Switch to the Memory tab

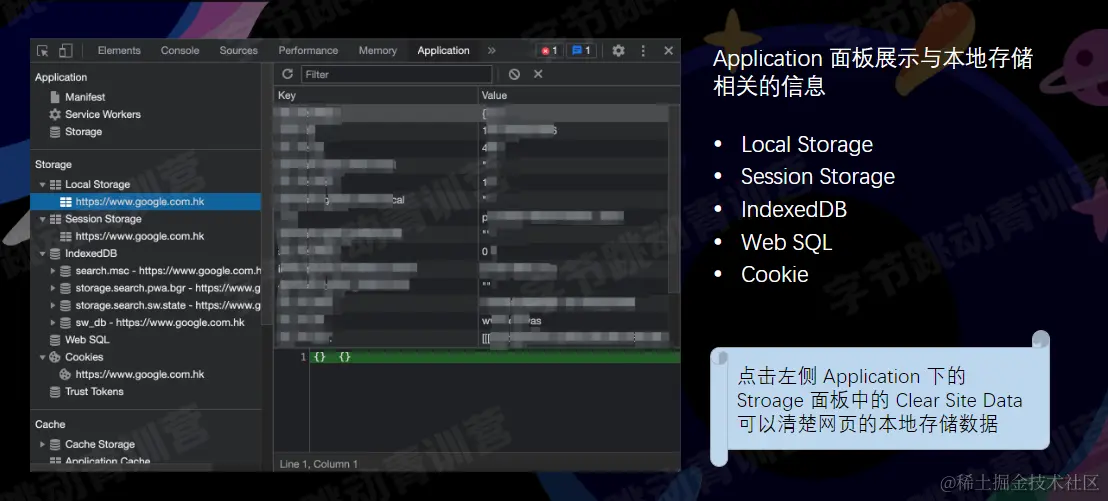pos(377,51)
